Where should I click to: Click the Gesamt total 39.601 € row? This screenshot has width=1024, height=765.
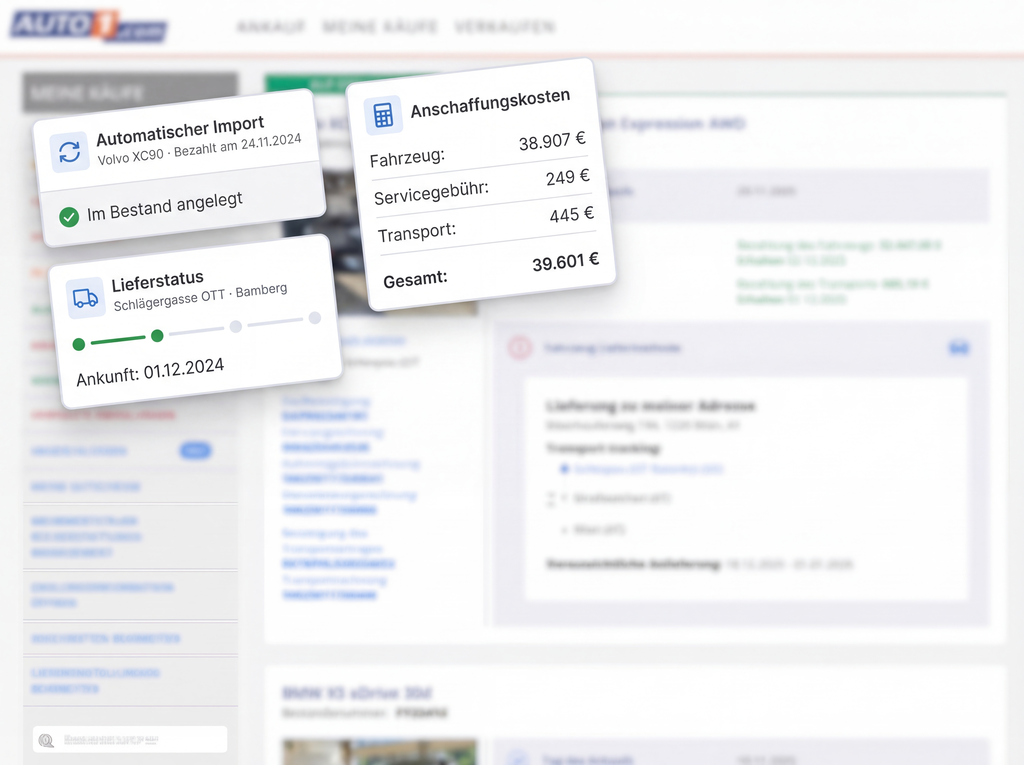[x=490, y=269]
